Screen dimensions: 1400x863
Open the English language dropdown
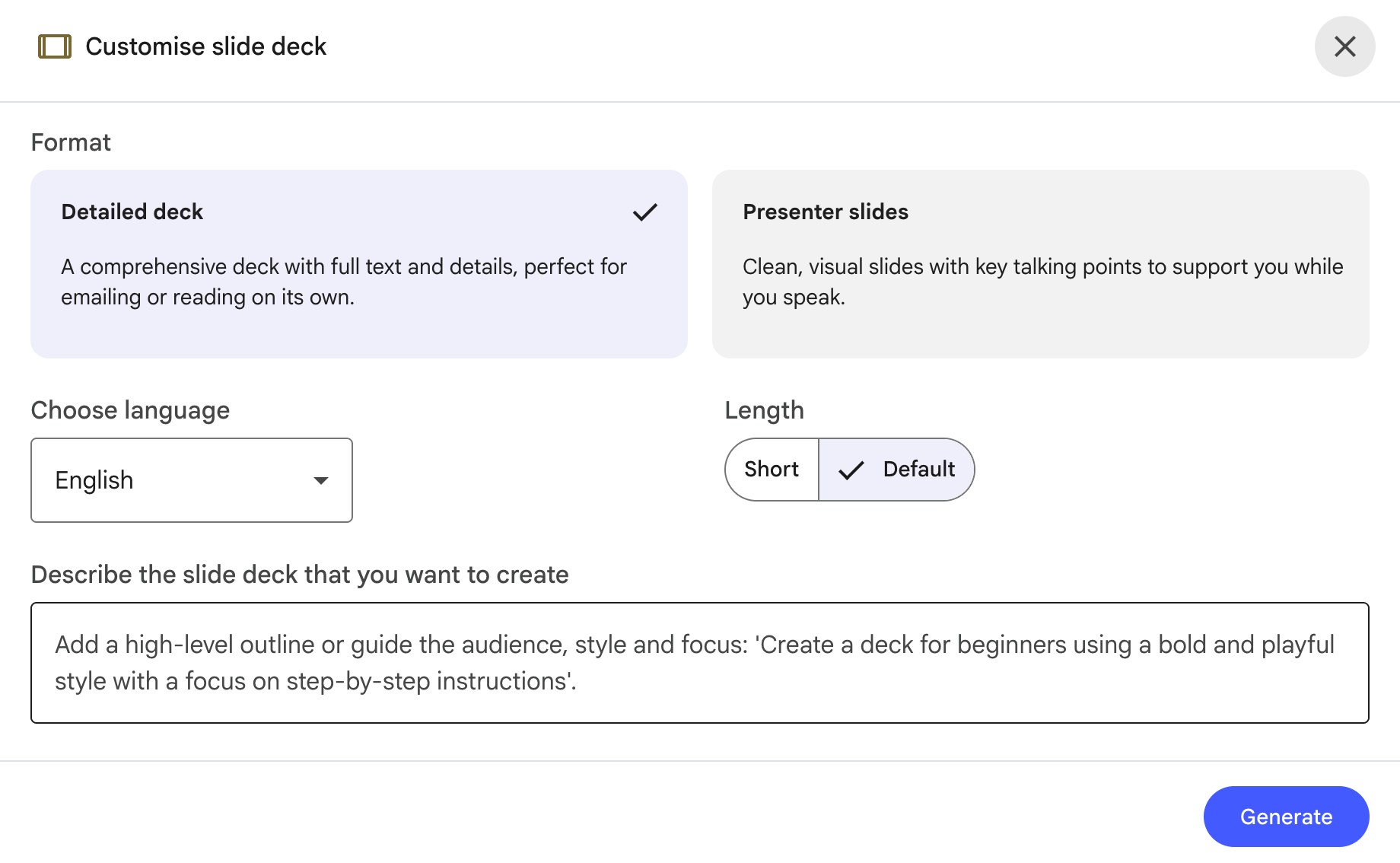pos(192,480)
